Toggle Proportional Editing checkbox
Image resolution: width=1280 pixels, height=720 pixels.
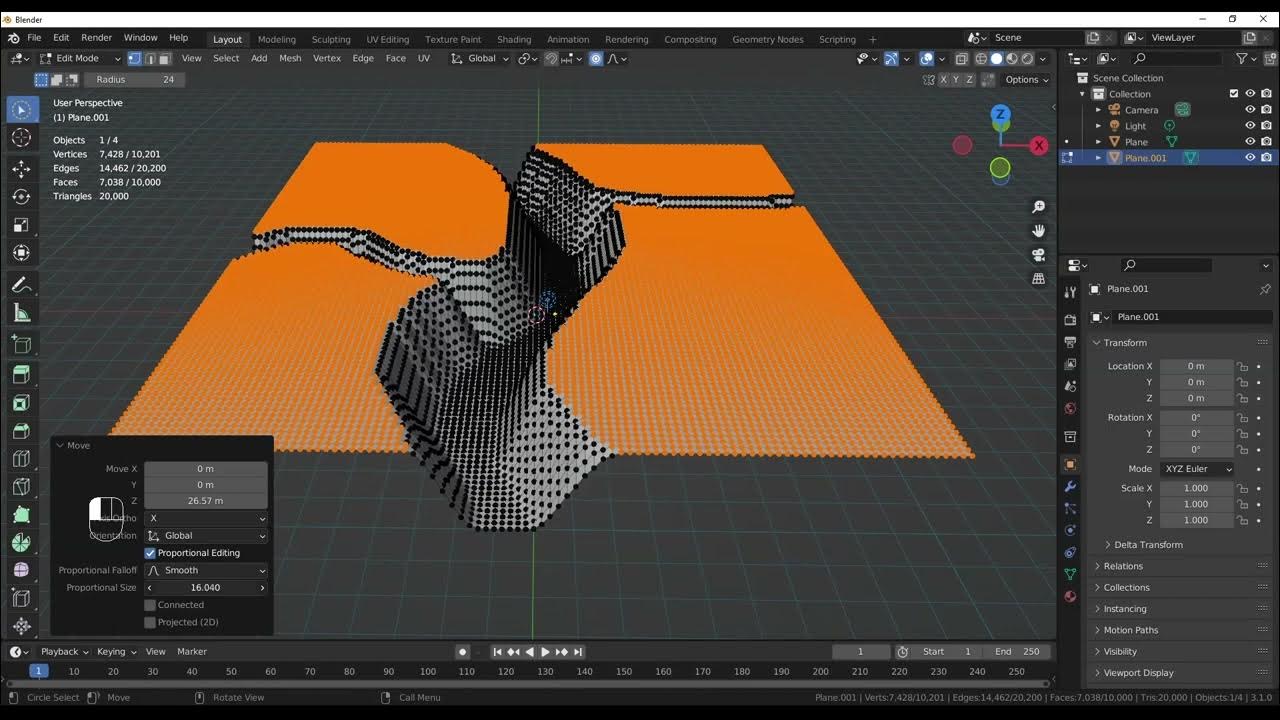150,553
